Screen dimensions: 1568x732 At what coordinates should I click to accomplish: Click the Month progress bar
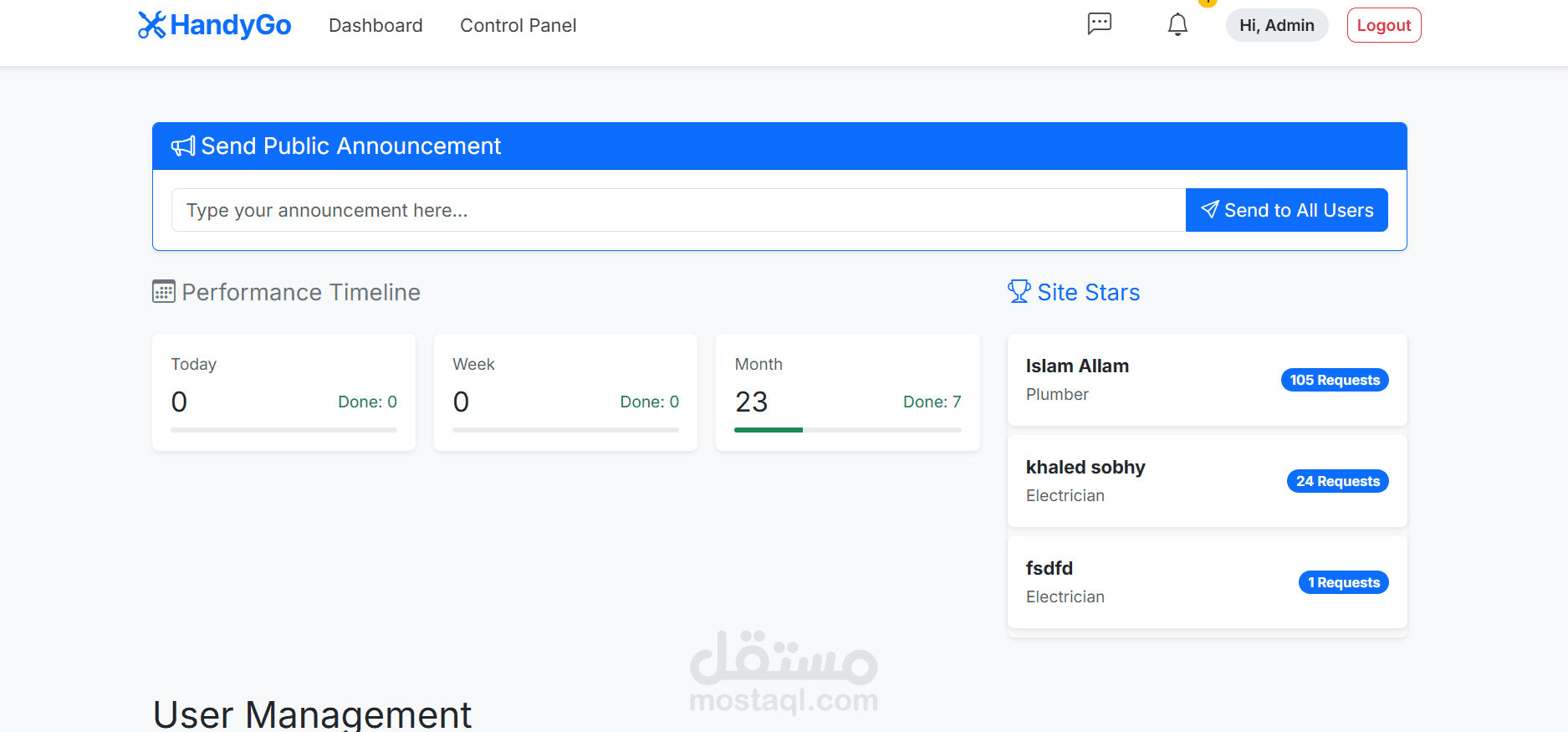coord(848,430)
